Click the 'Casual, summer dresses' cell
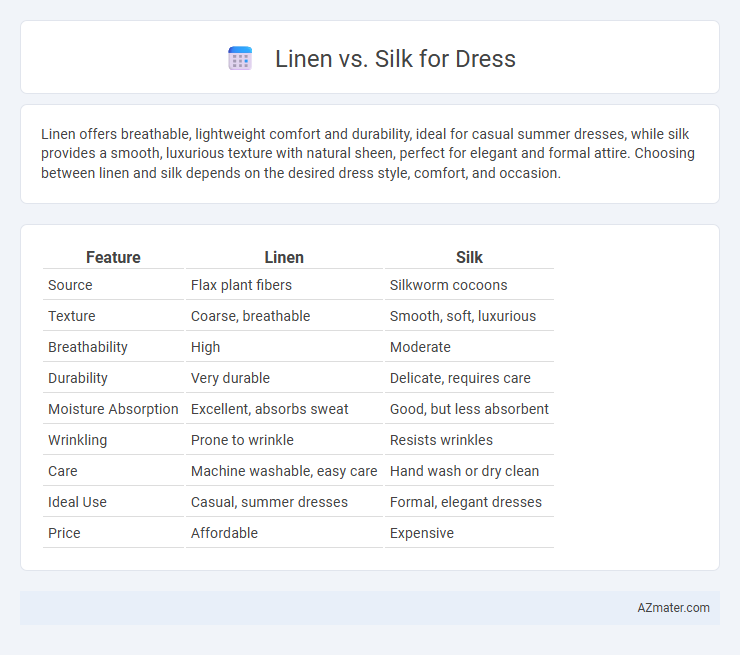This screenshot has height=655, width=740. tap(284, 502)
